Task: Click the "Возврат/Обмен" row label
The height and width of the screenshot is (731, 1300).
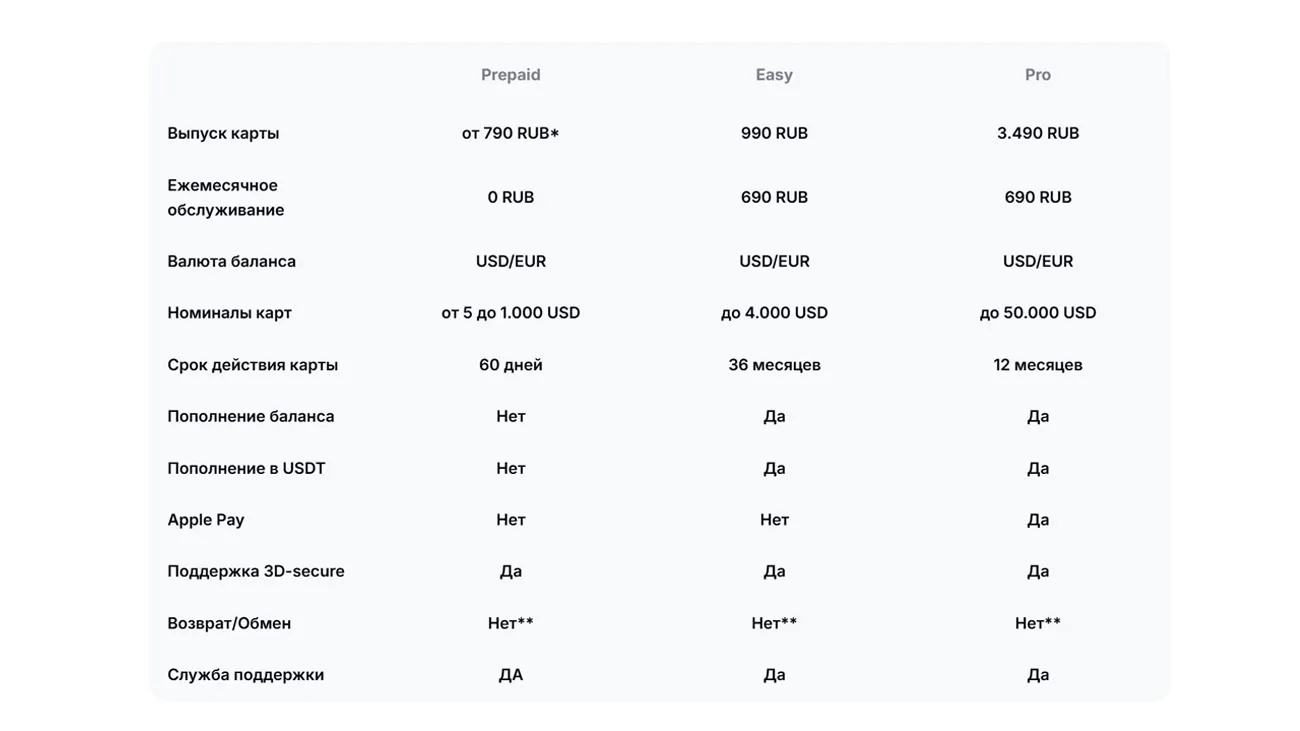Action: pyautogui.click(x=229, y=623)
